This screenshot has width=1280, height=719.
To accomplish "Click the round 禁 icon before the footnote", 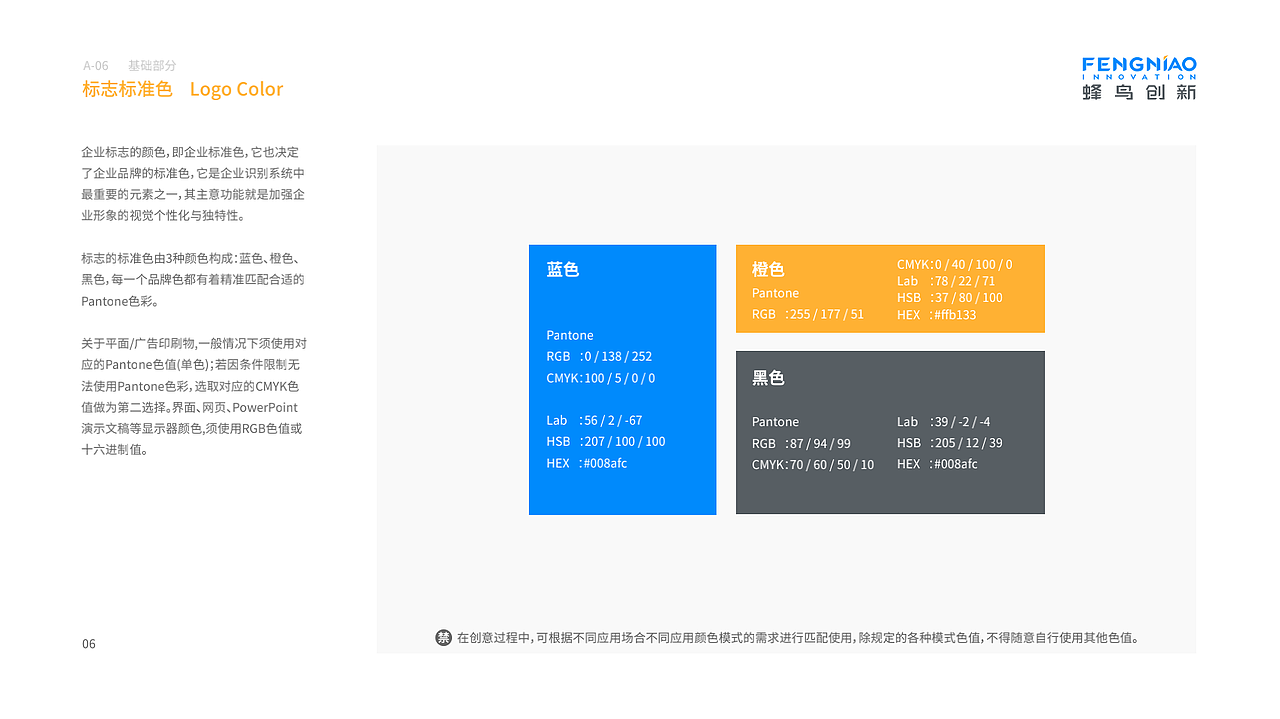I will tap(443, 637).
